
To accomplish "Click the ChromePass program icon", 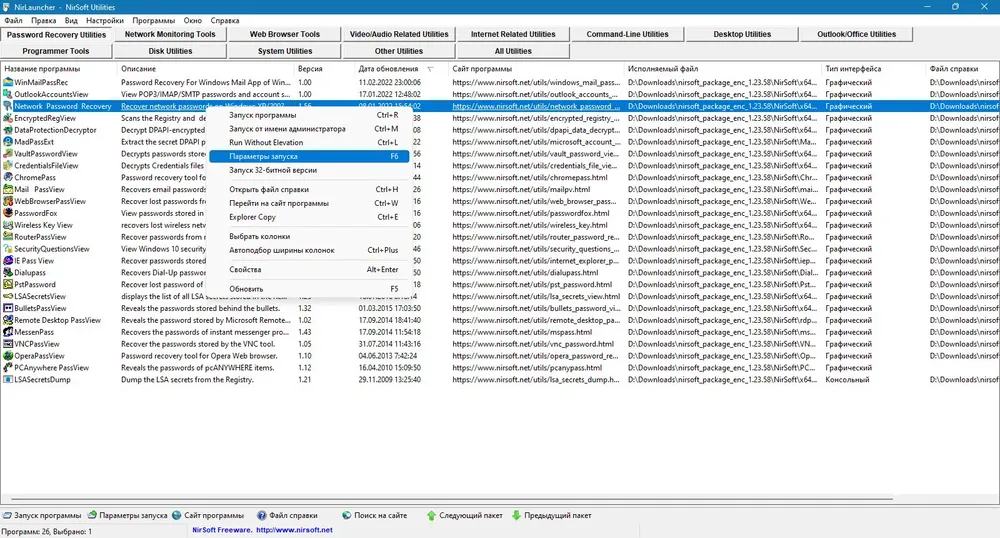I will [x=8, y=177].
